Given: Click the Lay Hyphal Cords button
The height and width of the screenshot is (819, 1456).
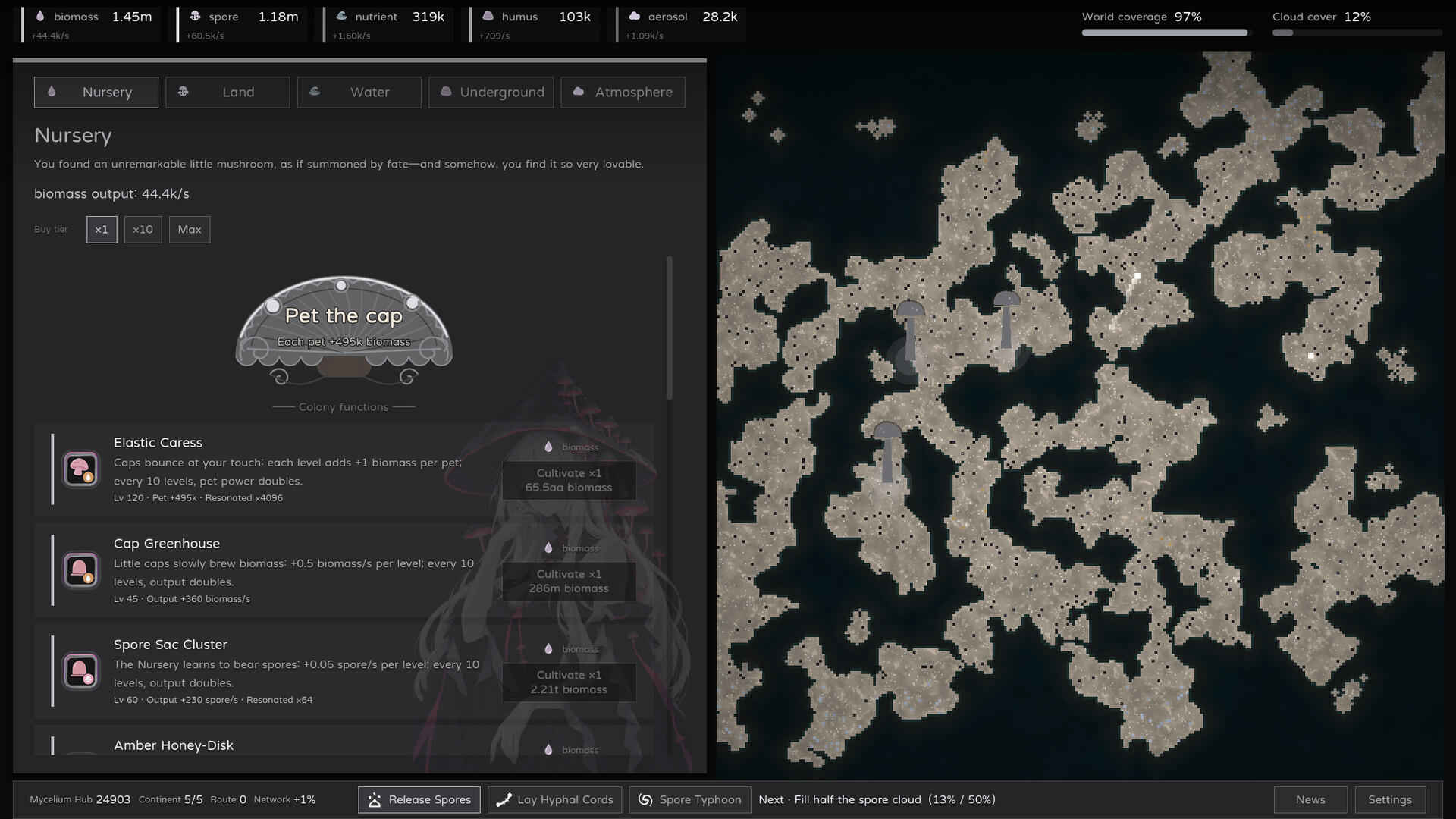Looking at the screenshot, I should [x=555, y=799].
